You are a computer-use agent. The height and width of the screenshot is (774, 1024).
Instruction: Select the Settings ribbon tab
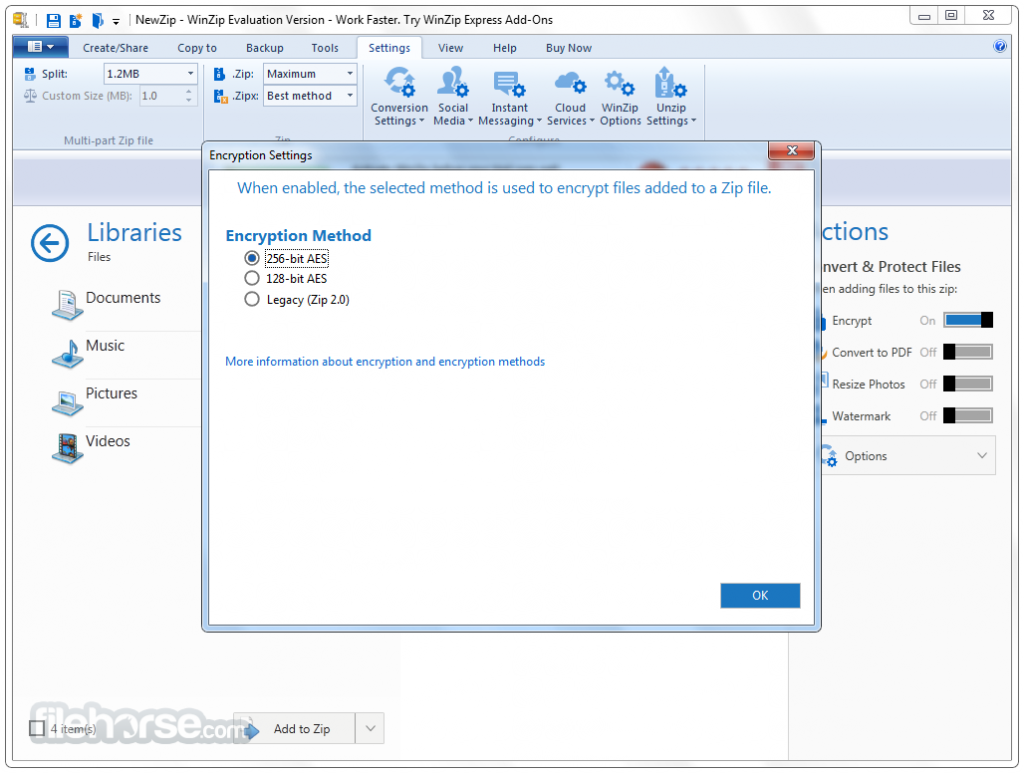(x=389, y=48)
